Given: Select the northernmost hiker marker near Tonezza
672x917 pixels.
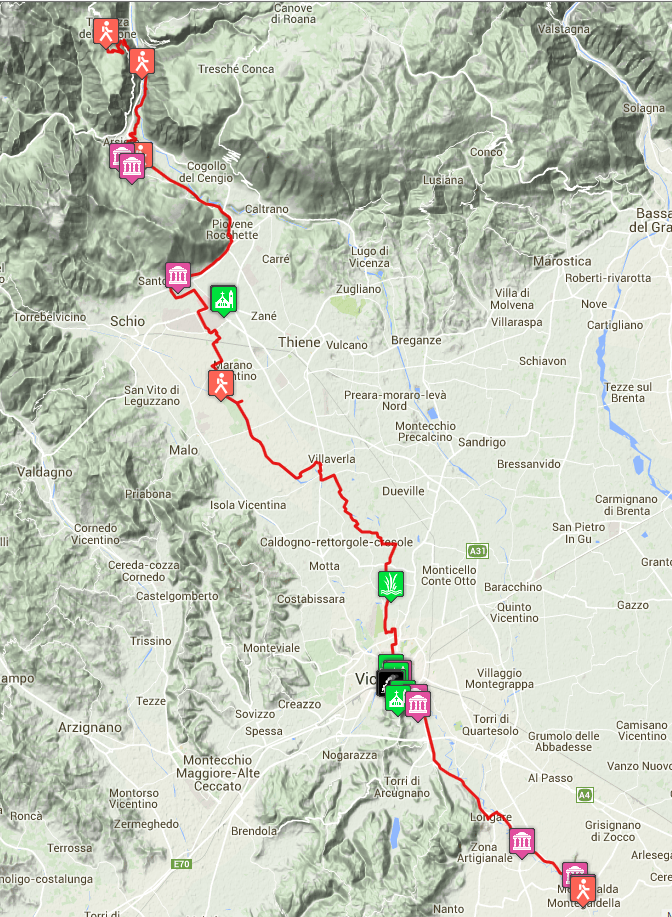Looking at the screenshot, I should tap(106, 32).
